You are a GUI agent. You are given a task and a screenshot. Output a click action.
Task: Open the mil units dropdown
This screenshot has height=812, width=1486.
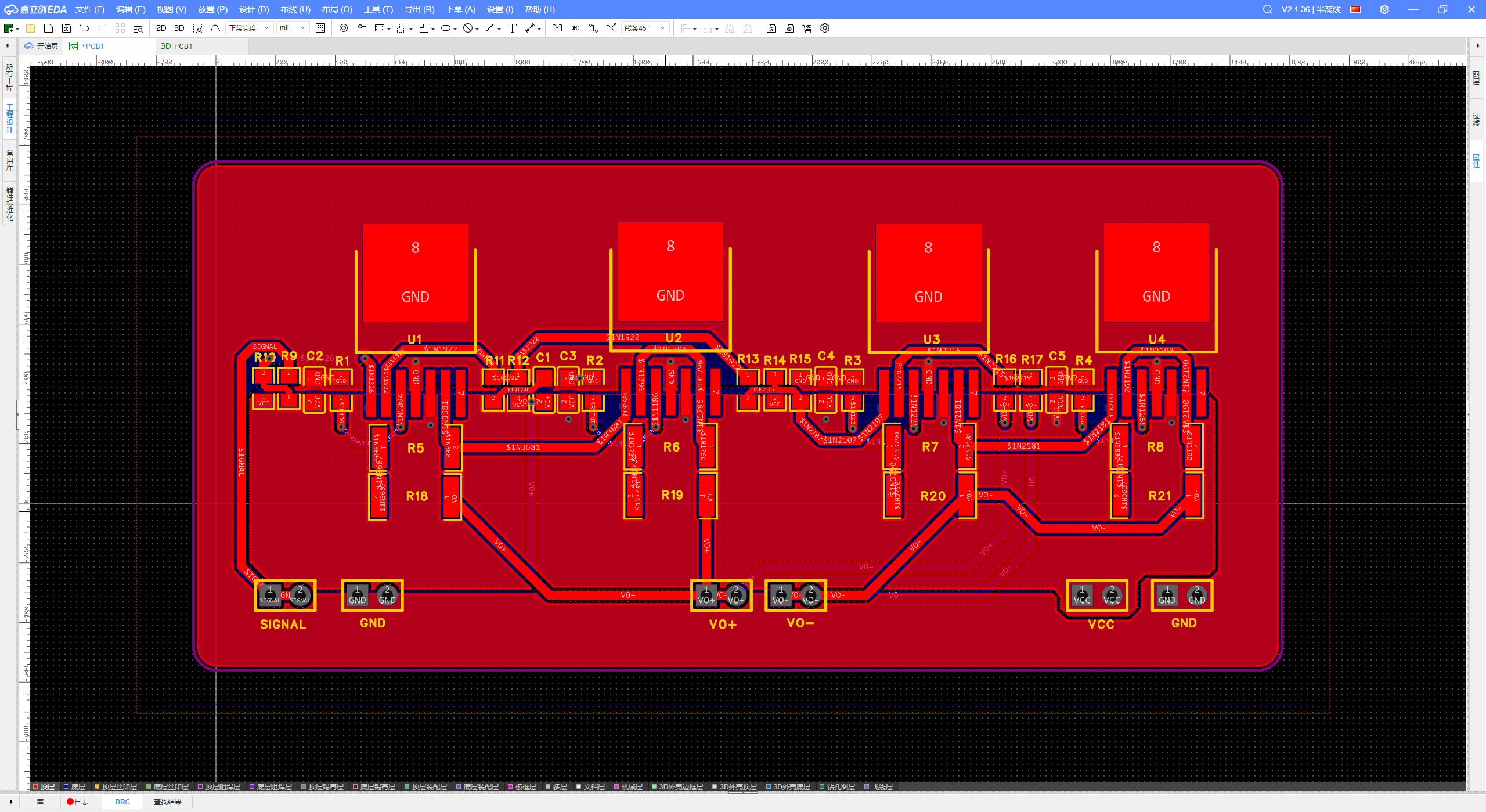coord(292,28)
